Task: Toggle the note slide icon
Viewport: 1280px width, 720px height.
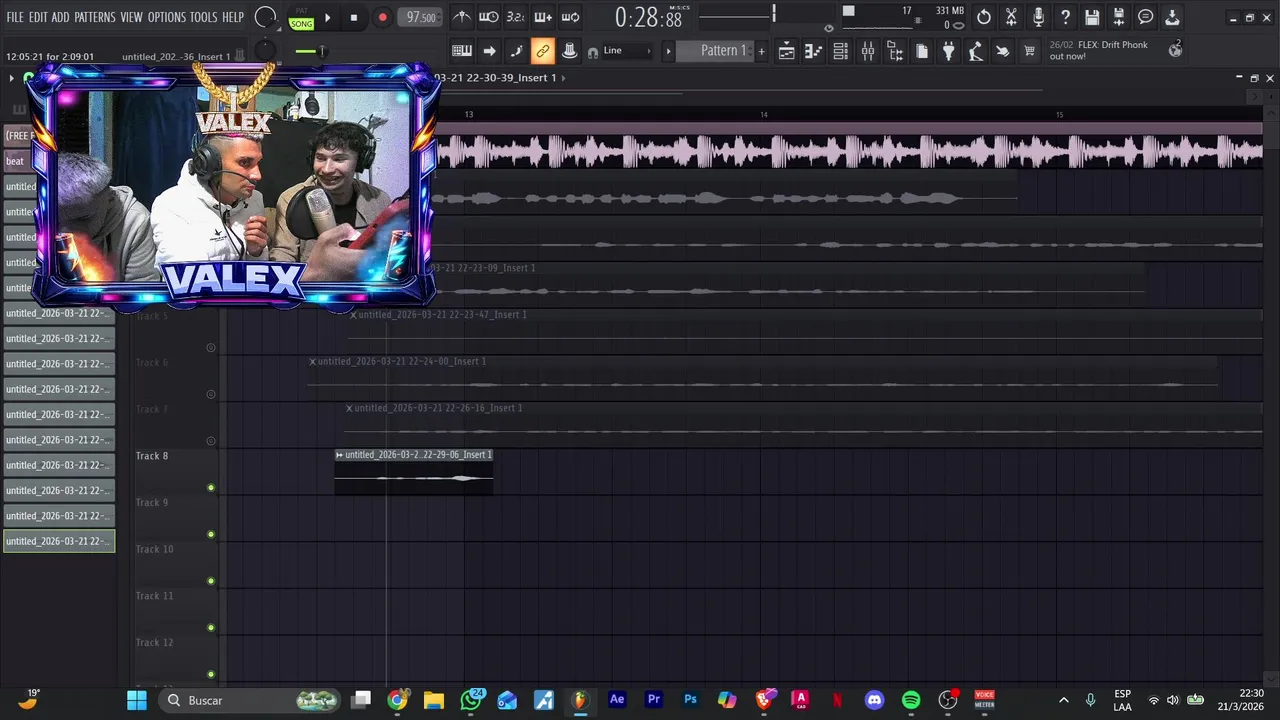Action: 516,51
